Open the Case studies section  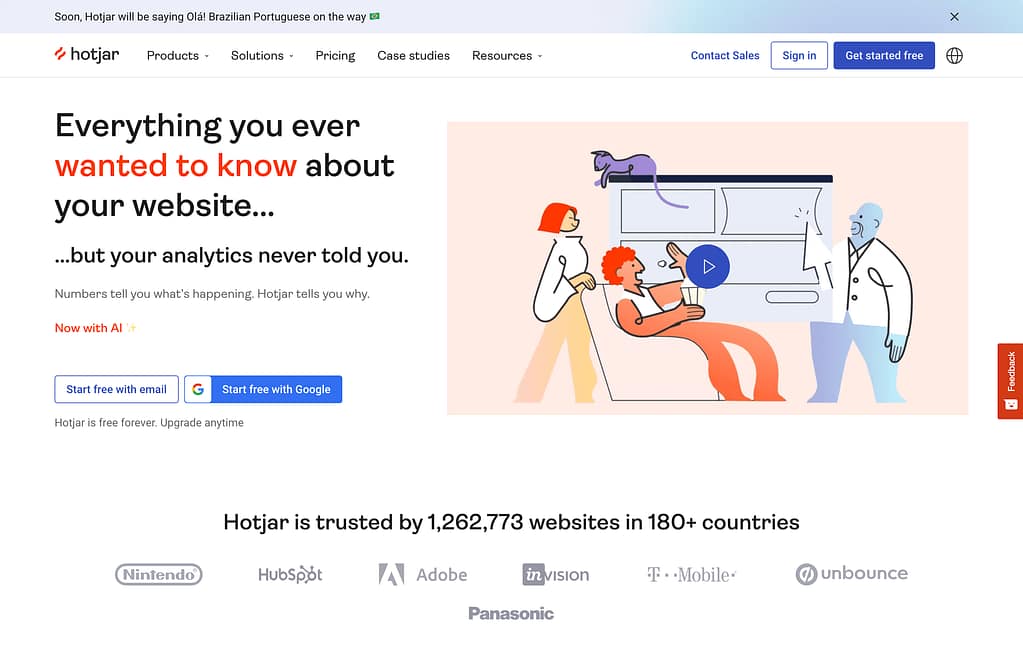(x=413, y=55)
